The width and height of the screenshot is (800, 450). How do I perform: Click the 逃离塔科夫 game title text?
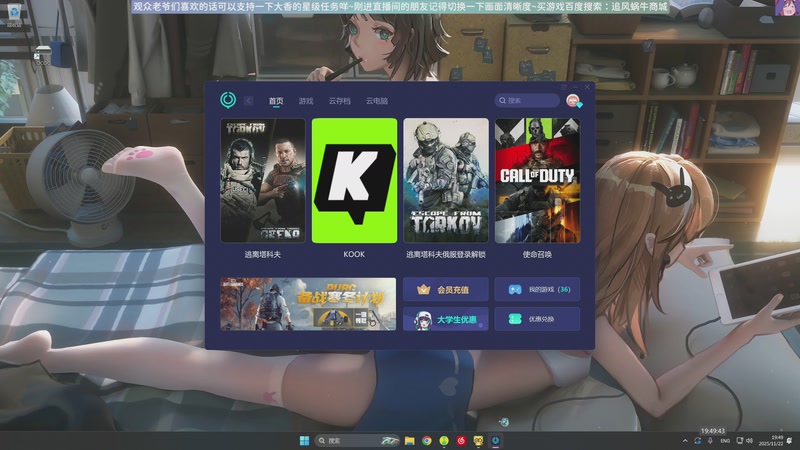263,254
